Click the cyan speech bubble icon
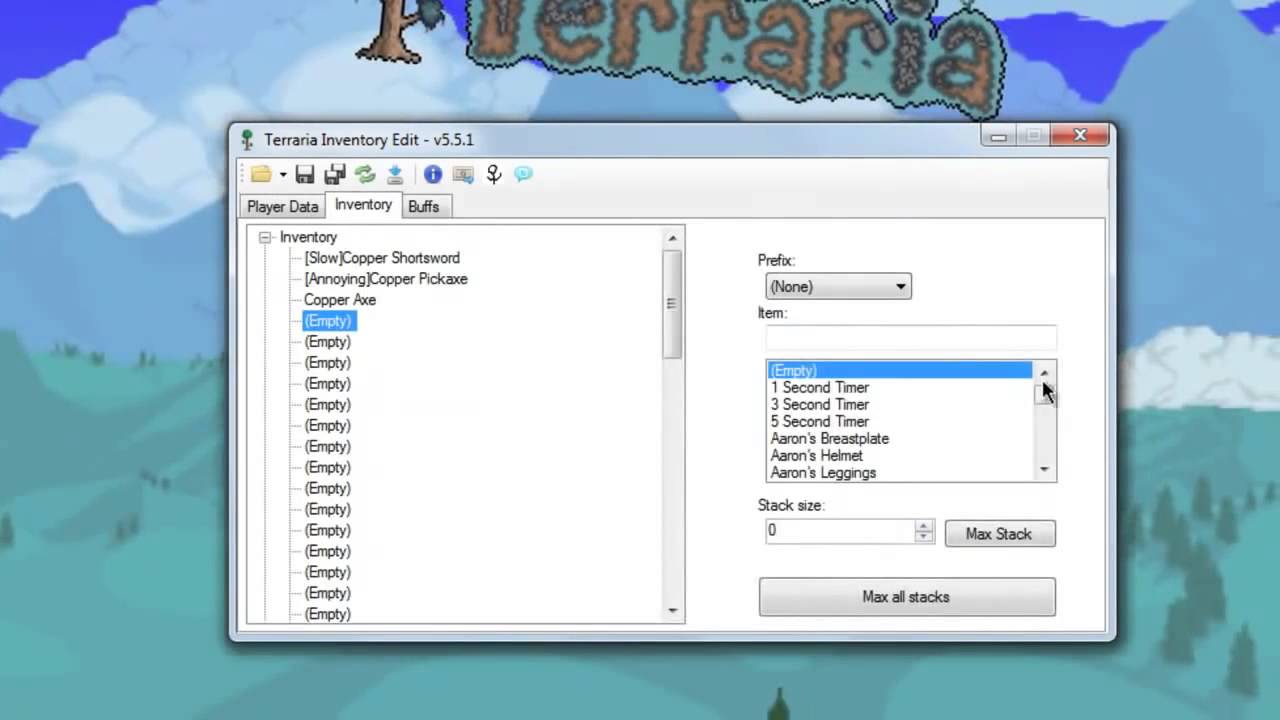 pos(523,175)
